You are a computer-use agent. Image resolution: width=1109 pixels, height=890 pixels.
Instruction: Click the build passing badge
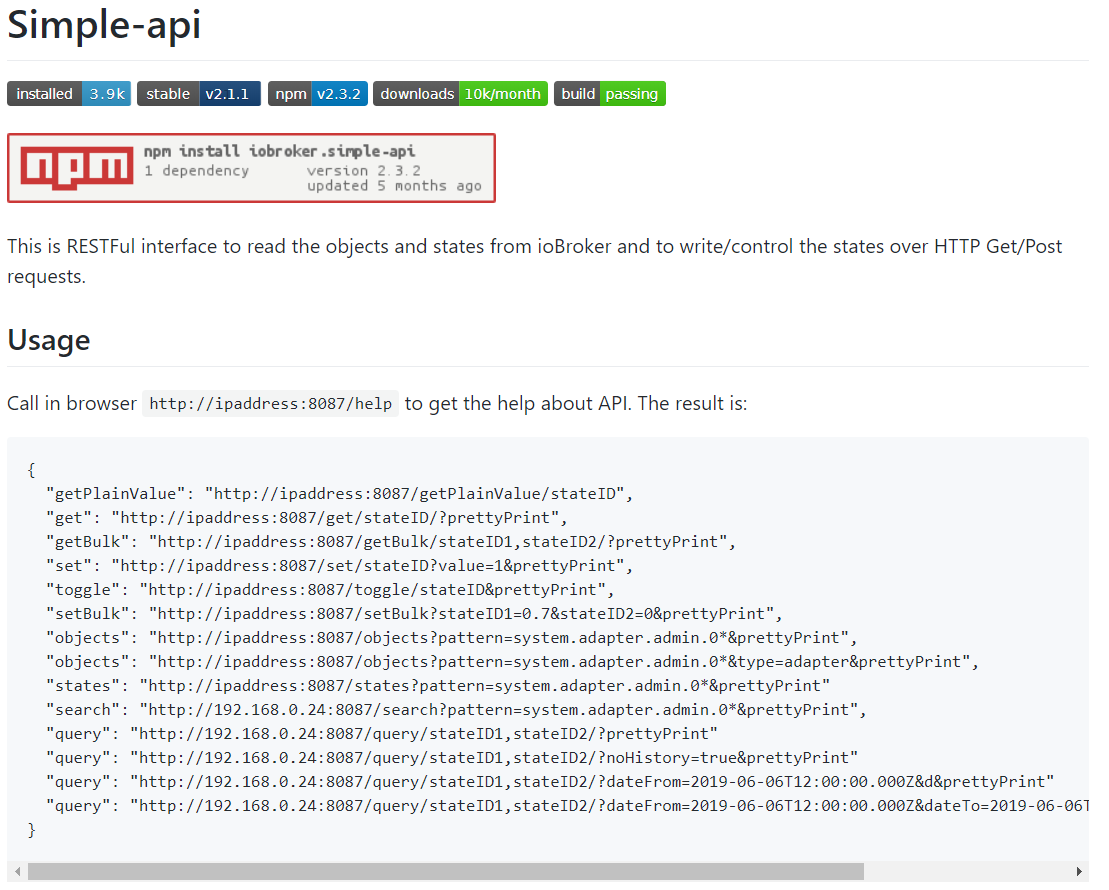click(610, 94)
